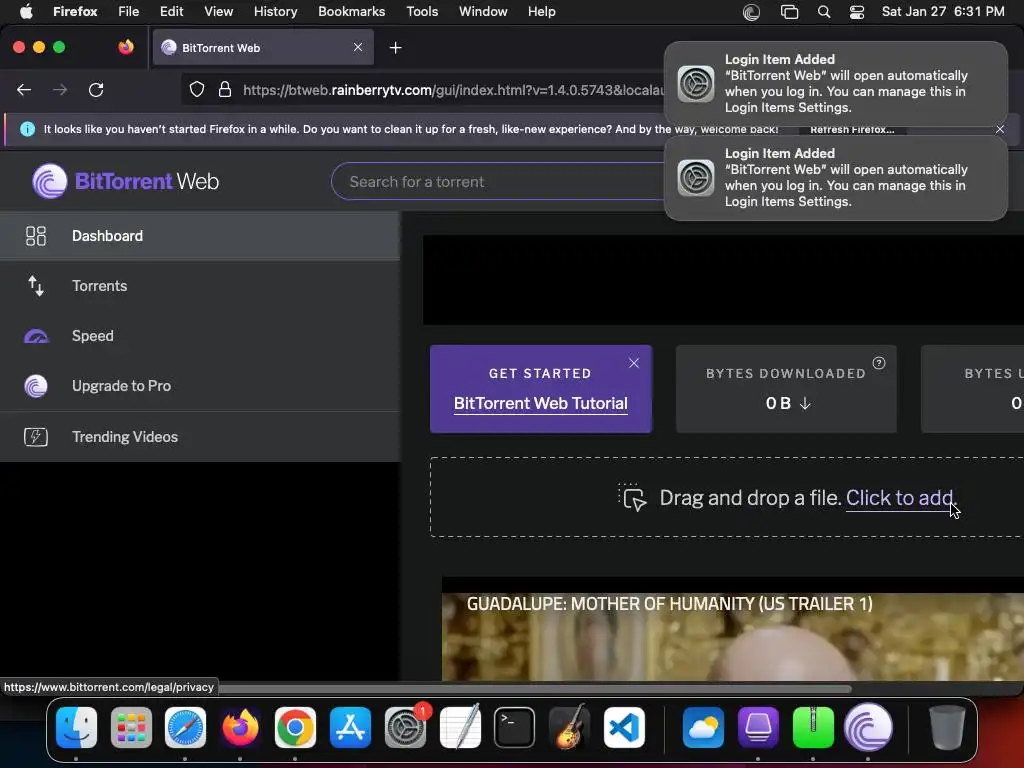The width and height of the screenshot is (1024, 768).
Task: Open the Torrents section
Action: tap(200, 286)
